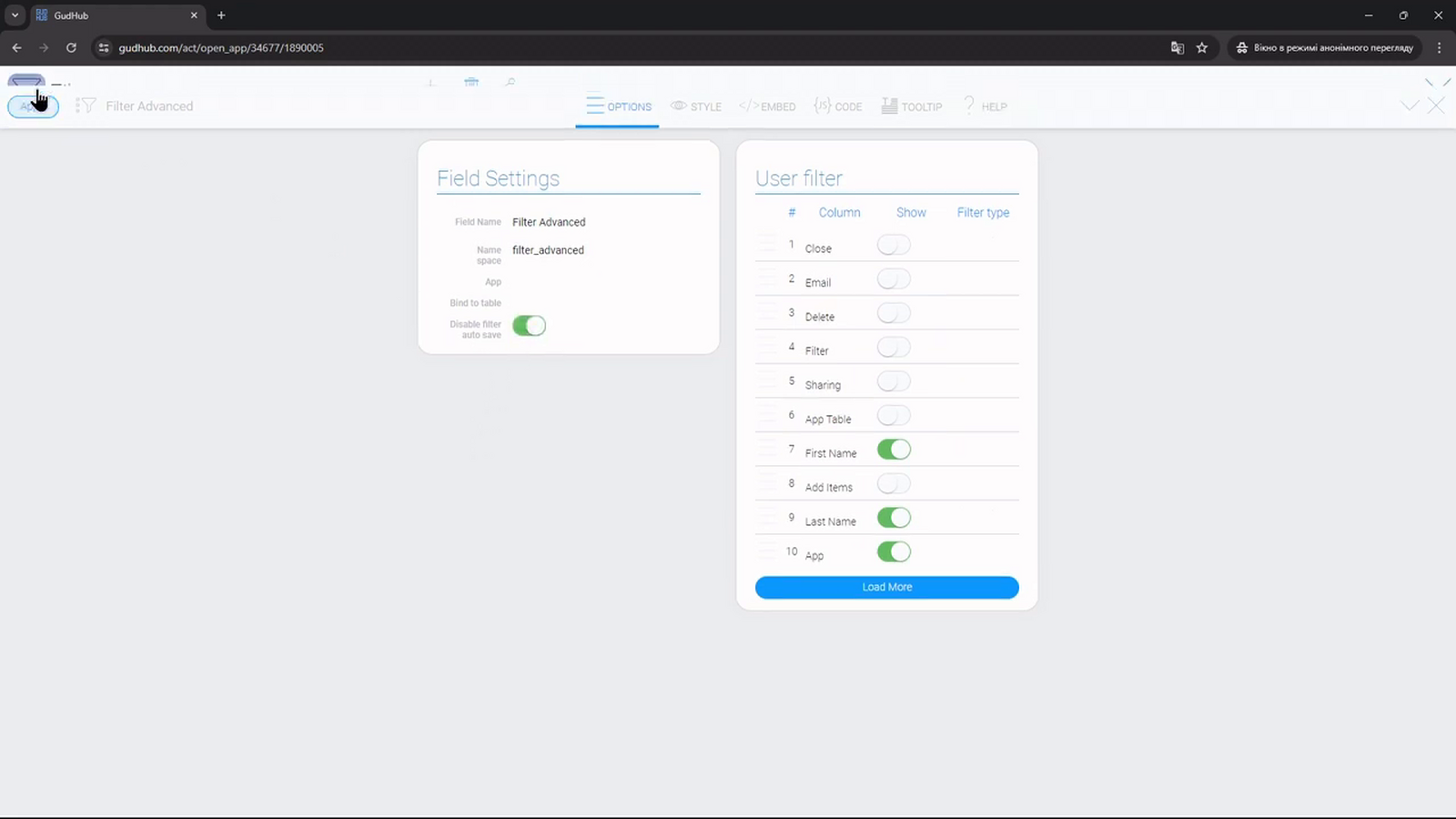Click the X icon to cancel field settings

(x=1436, y=106)
